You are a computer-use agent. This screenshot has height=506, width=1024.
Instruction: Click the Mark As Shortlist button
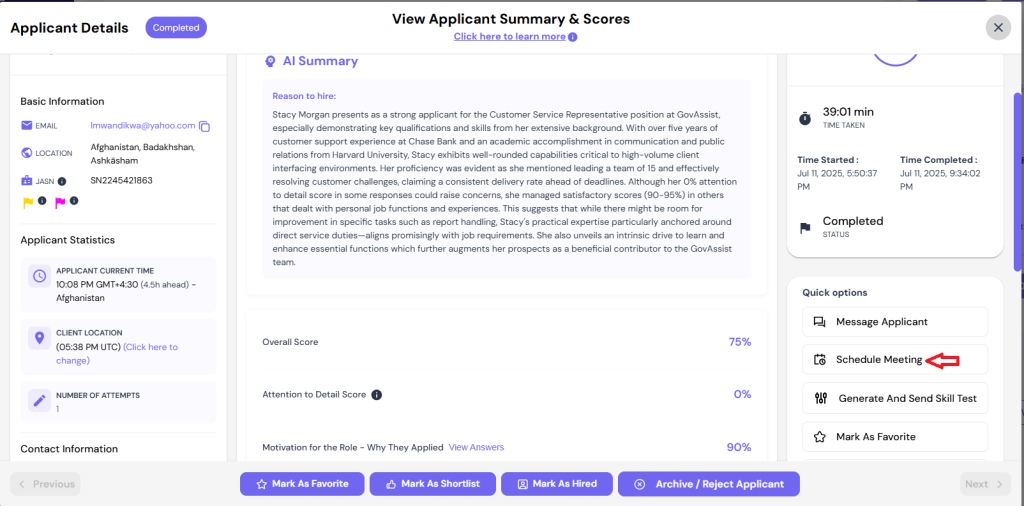coord(433,484)
